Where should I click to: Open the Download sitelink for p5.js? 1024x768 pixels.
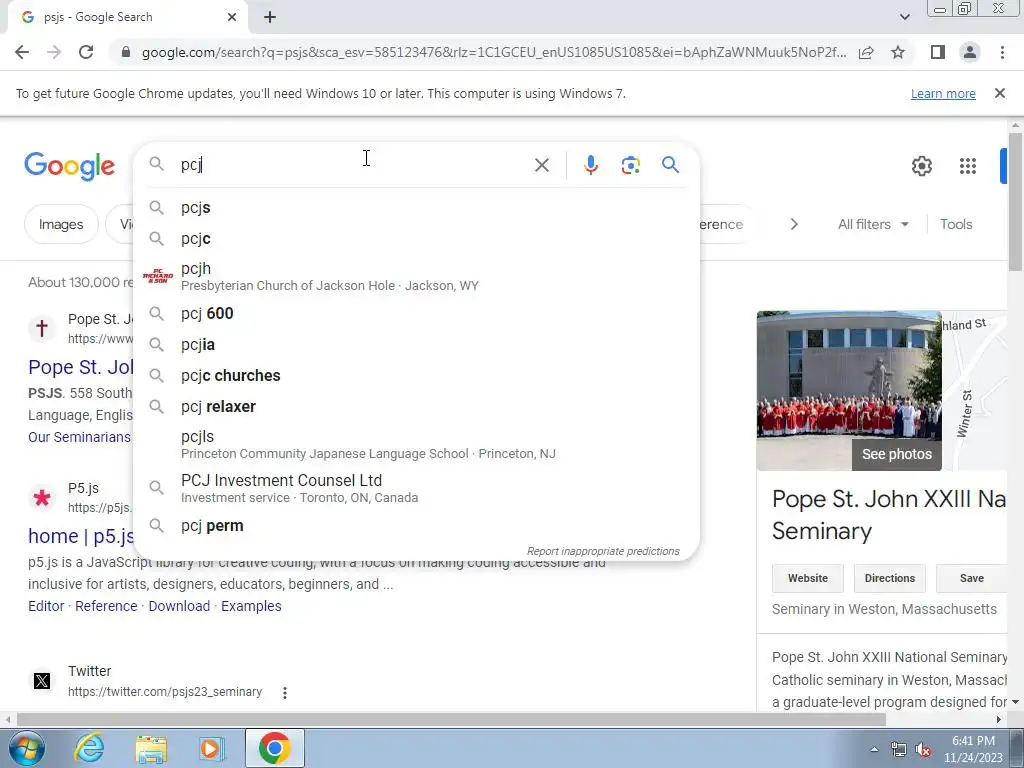[179, 606]
